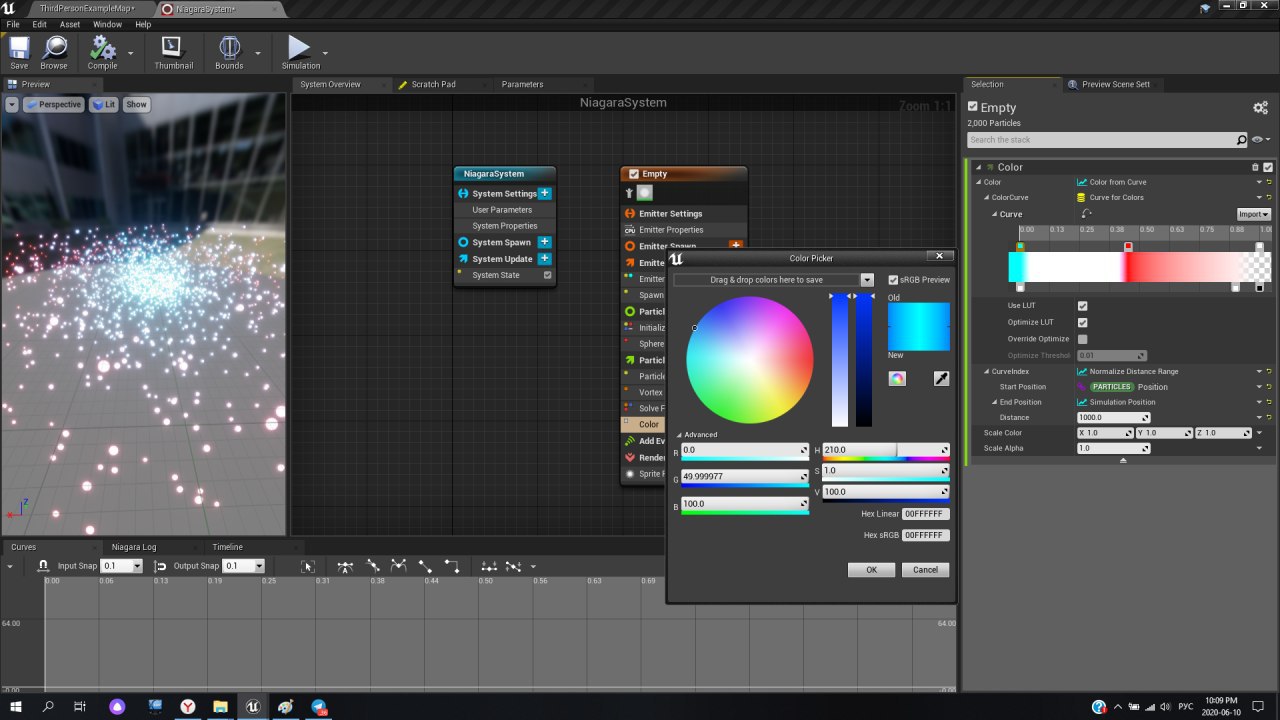Set constant interpolation in curve toolbar
Image resolution: width=1280 pixels, height=720 pixels.
click(451, 566)
